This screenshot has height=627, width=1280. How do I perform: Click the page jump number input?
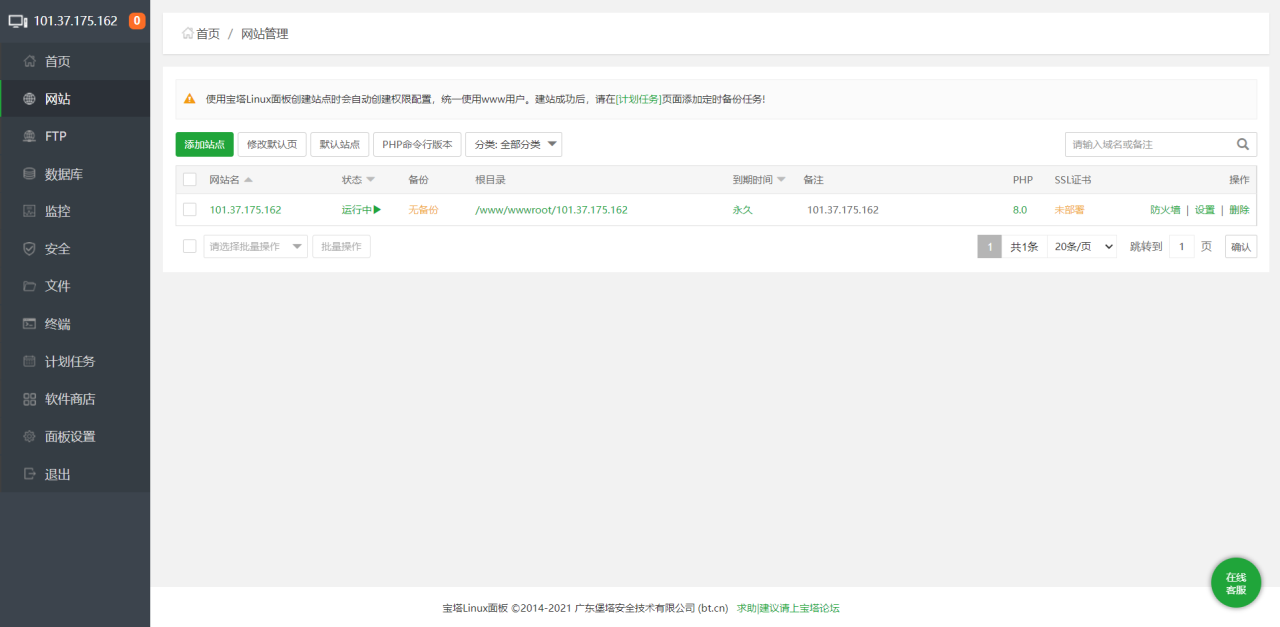(1181, 246)
